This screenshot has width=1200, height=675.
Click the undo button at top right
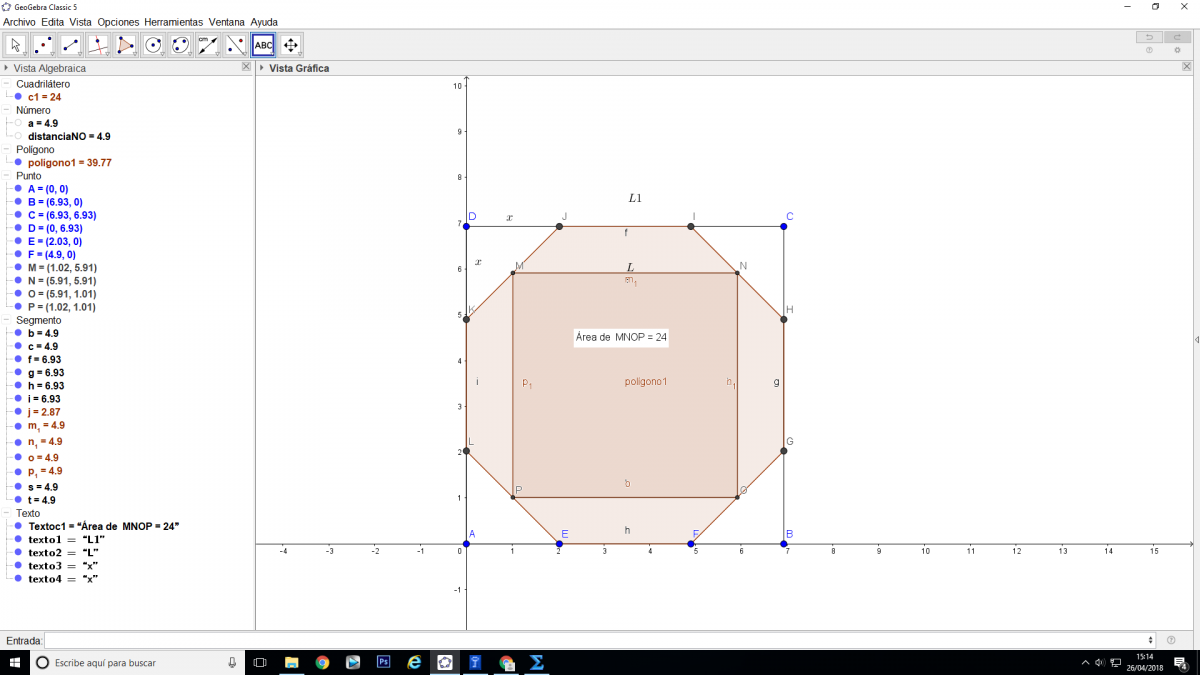pos(1149,37)
